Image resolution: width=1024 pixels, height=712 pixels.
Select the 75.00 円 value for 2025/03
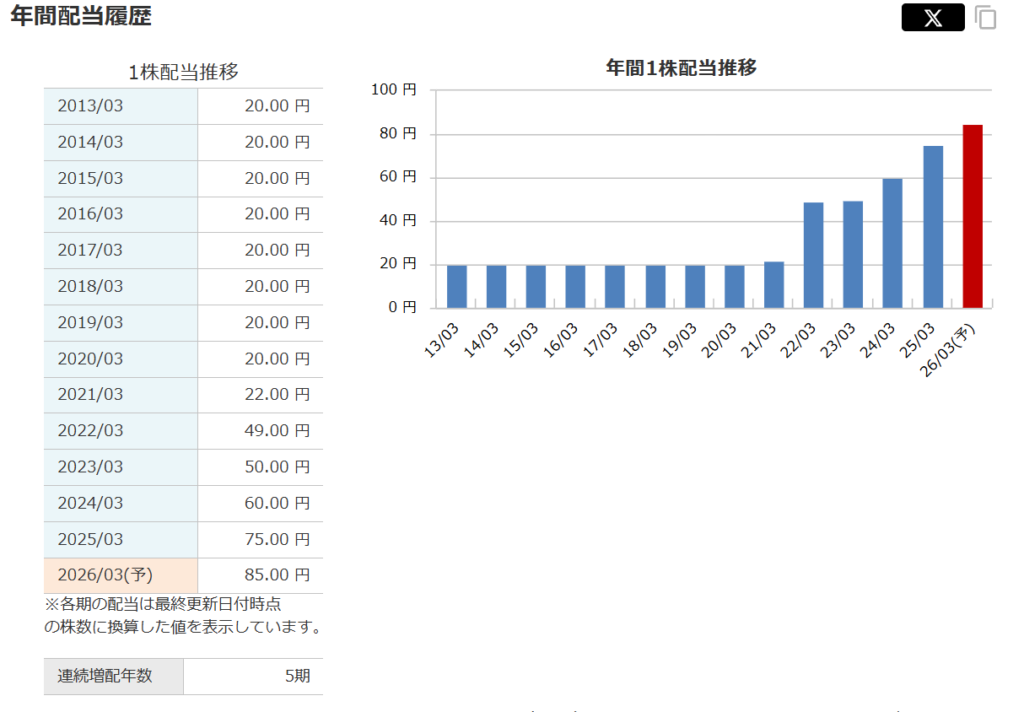click(x=277, y=539)
